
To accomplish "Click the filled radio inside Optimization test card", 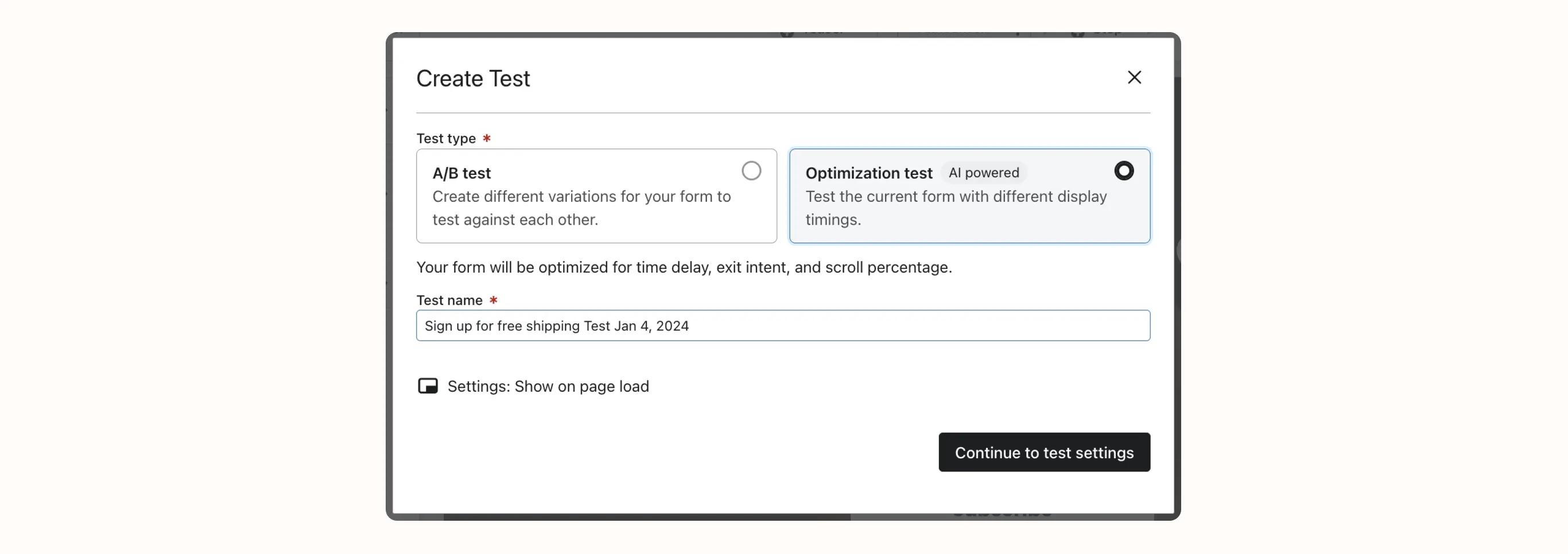I will (x=1123, y=171).
